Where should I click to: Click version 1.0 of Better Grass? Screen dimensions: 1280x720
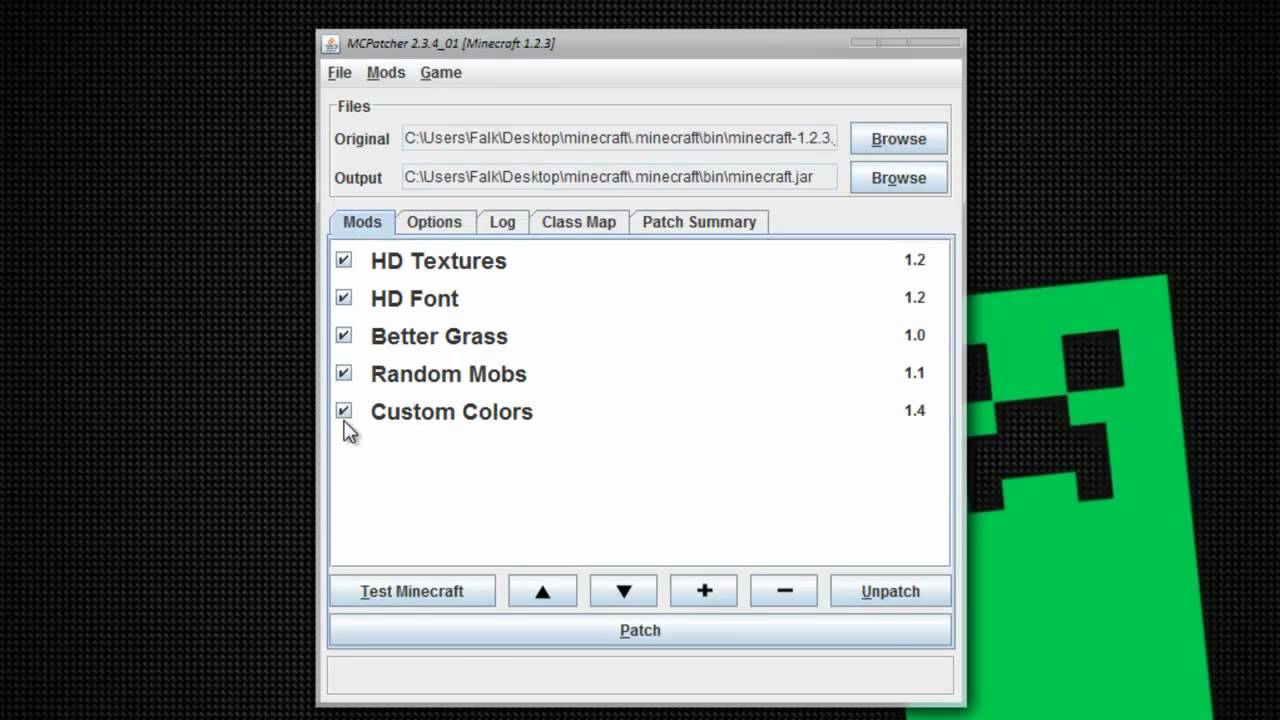915,335
